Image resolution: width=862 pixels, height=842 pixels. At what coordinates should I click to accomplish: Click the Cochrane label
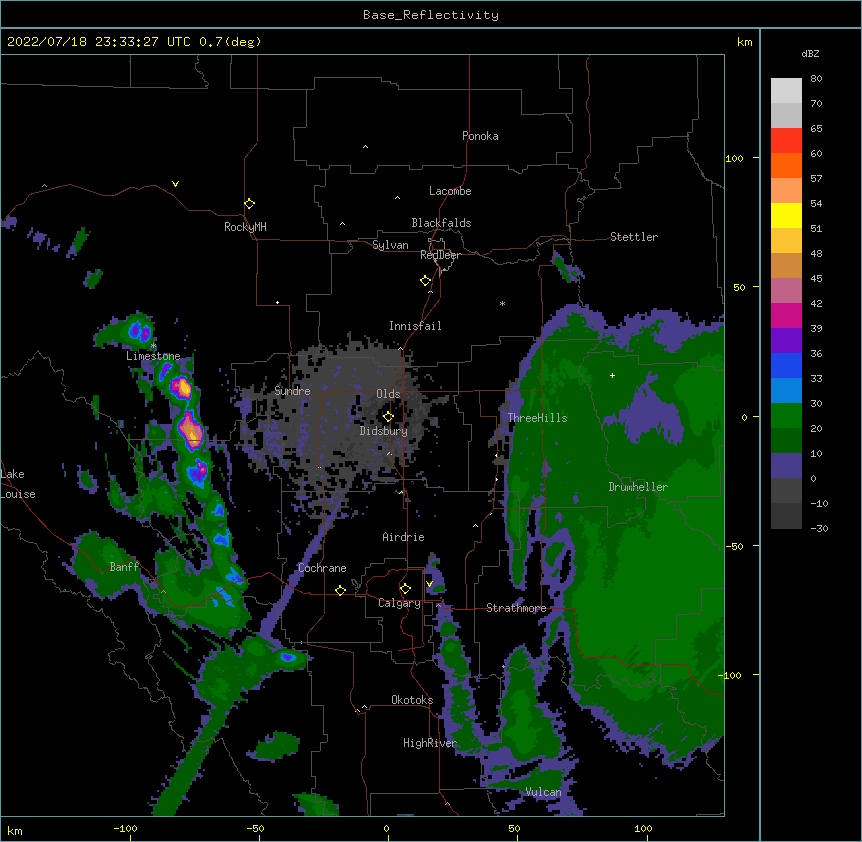(322, 568)
